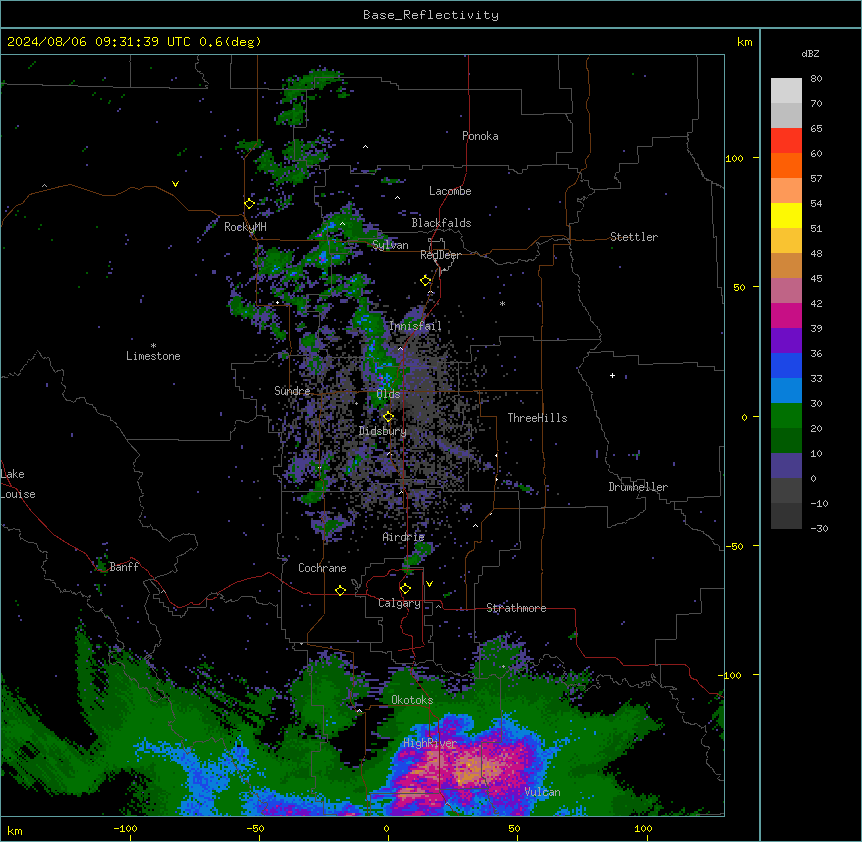Image resolution: width=862 pixels, height=842 pixels.
Task: Click the yellow diamond marker below RedDeer
Action: [x=426, y=281]
